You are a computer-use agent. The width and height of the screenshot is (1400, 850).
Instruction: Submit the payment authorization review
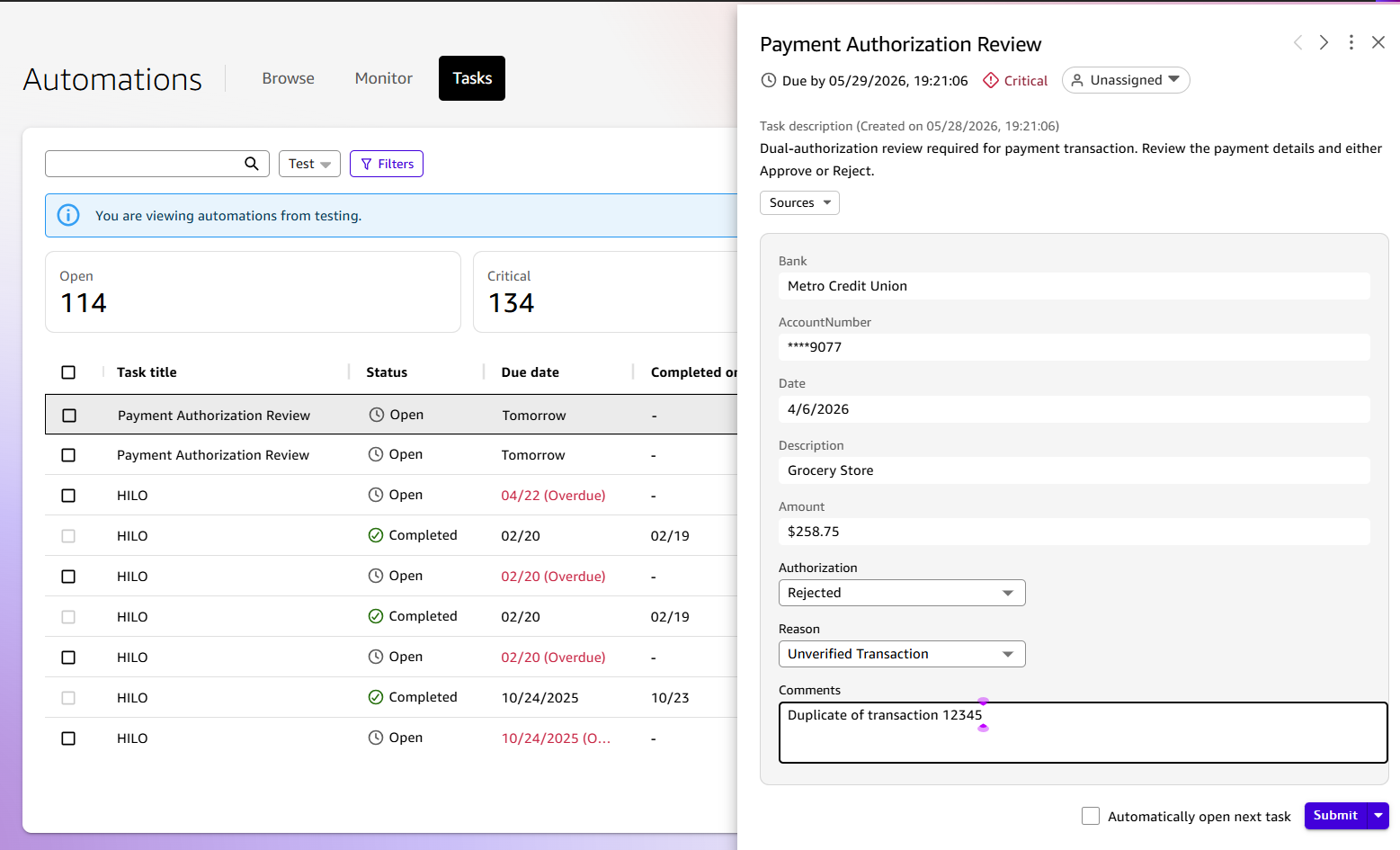click(1335, 816)
